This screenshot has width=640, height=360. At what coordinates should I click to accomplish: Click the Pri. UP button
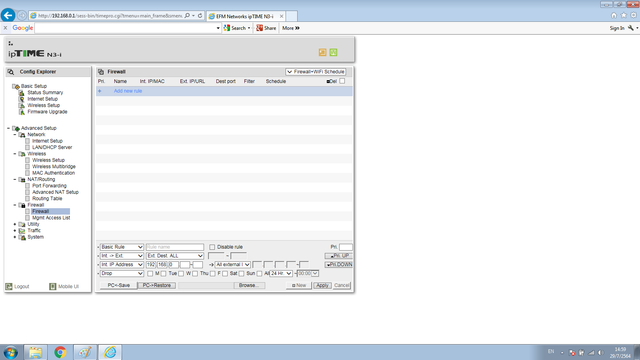pyautogui.click(x=339, y=256)
